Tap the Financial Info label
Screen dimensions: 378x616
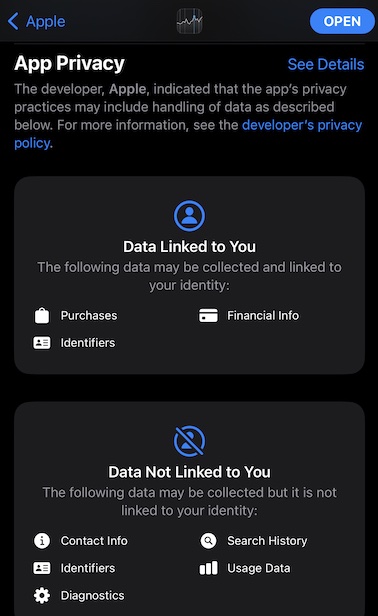263,315
